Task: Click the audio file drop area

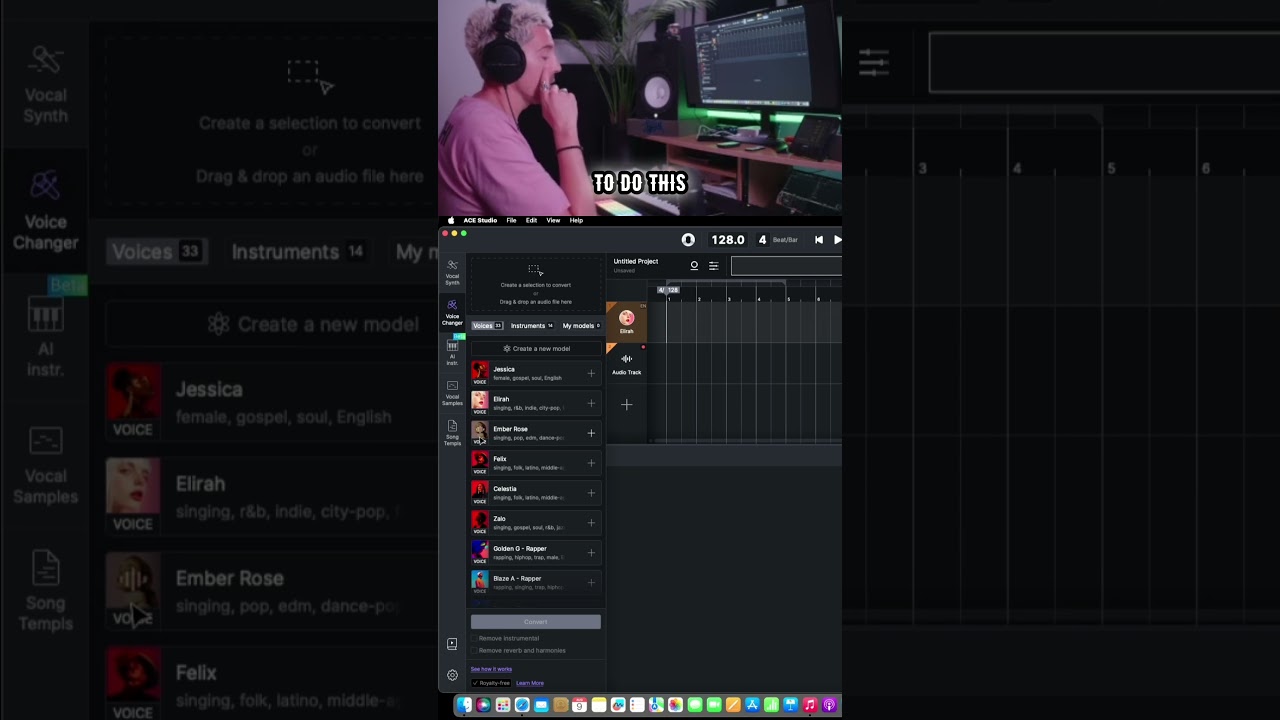Action: [536, 285]
